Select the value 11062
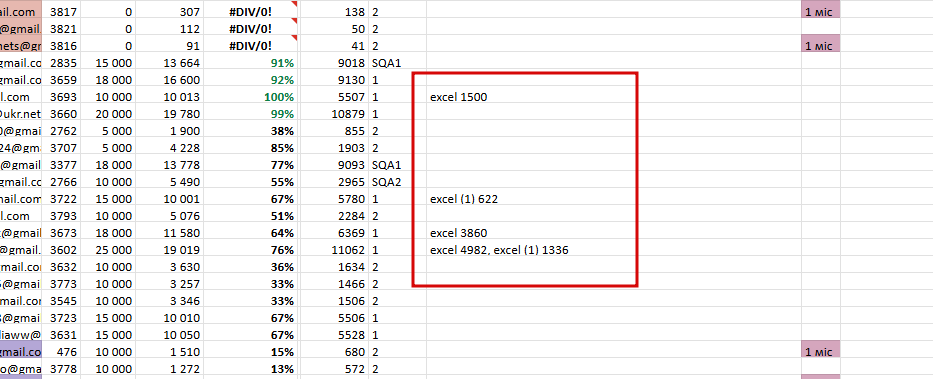The width and height of the screenshot is (933, 379). (x=334, y=250)
